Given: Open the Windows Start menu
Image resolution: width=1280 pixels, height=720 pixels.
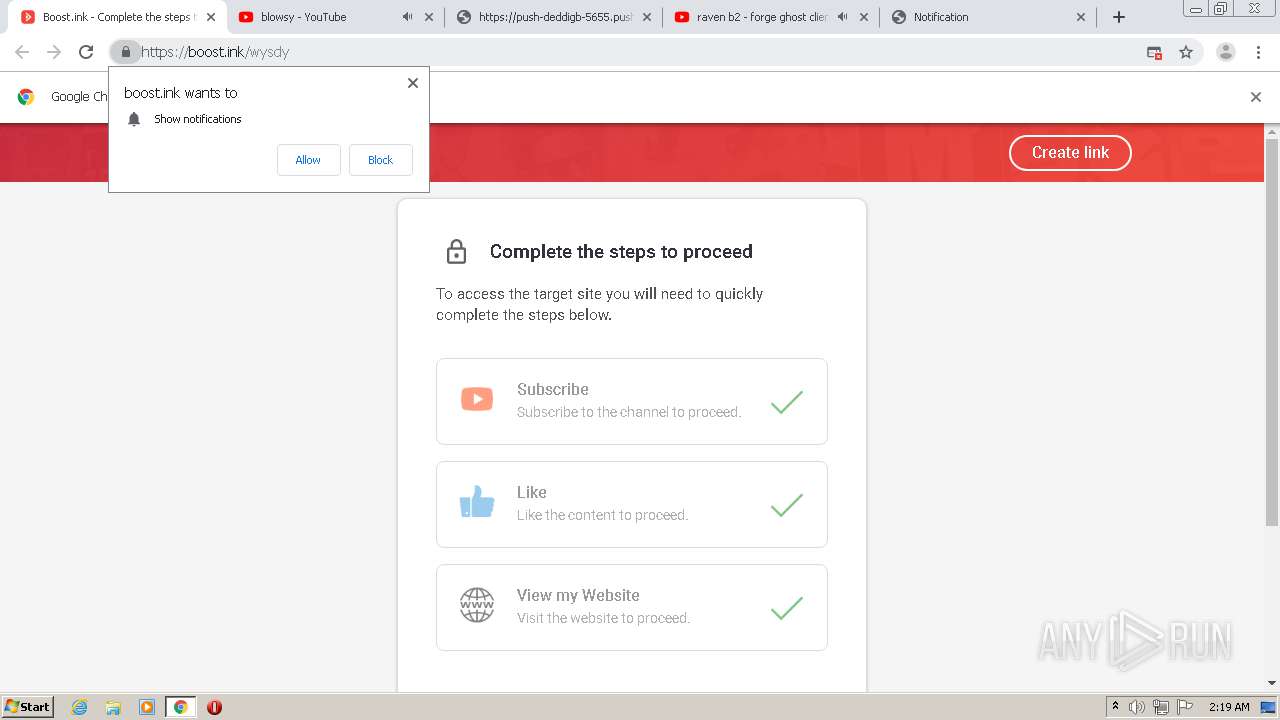Looking at the screenshot, I should pyautogui.click(x=27, y=706).
